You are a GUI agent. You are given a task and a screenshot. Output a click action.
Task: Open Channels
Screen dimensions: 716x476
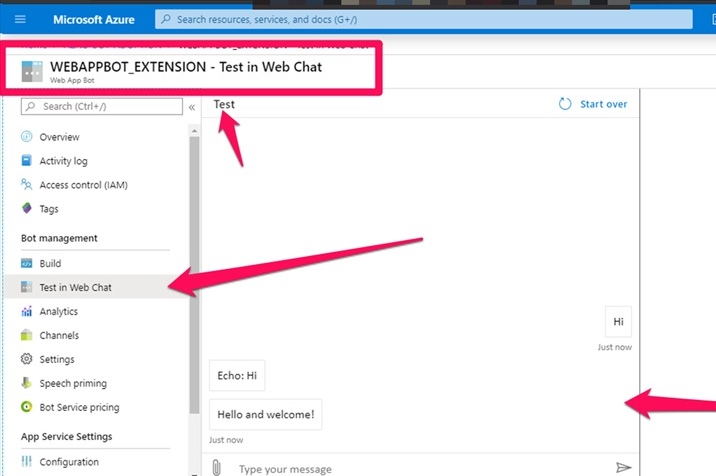point(59,335)
